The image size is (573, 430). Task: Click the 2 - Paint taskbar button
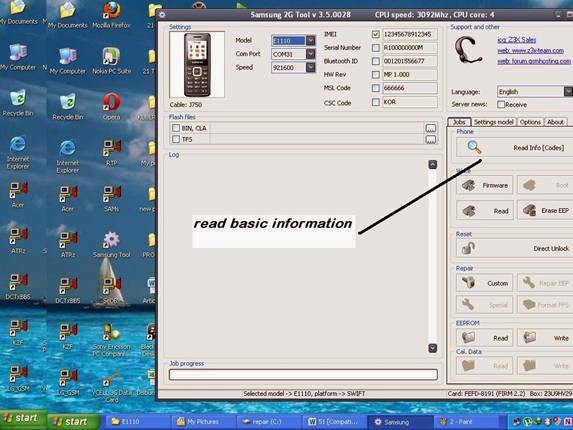coord(467,422)
